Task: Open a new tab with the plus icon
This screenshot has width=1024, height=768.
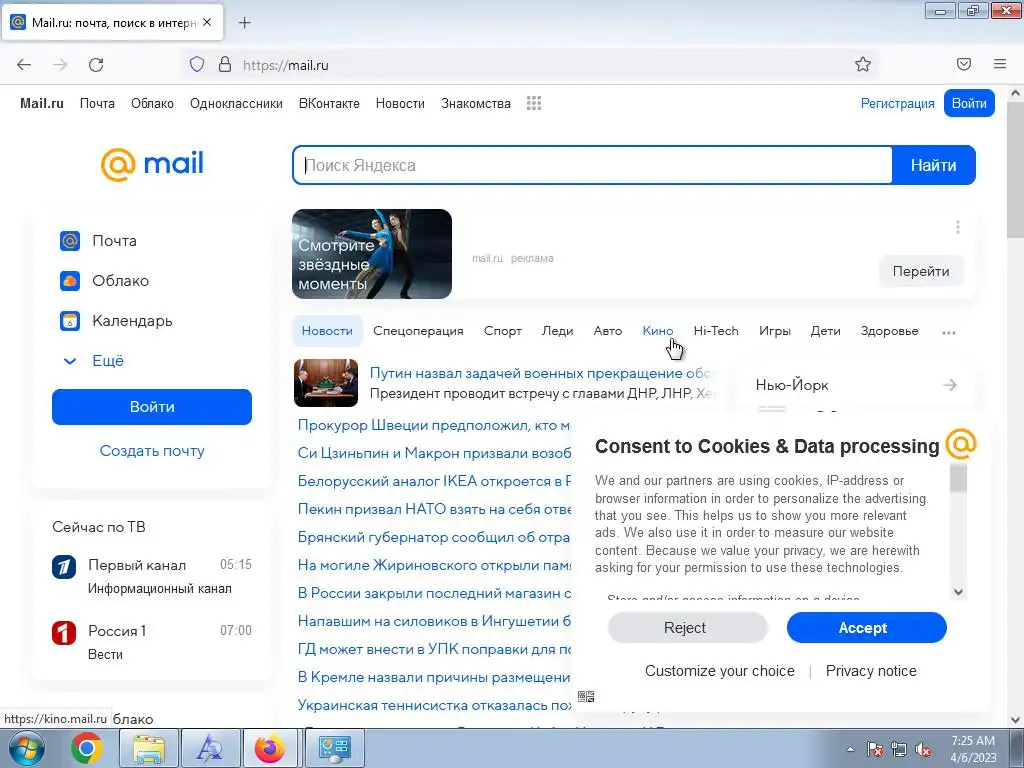Action: (244, 23)
